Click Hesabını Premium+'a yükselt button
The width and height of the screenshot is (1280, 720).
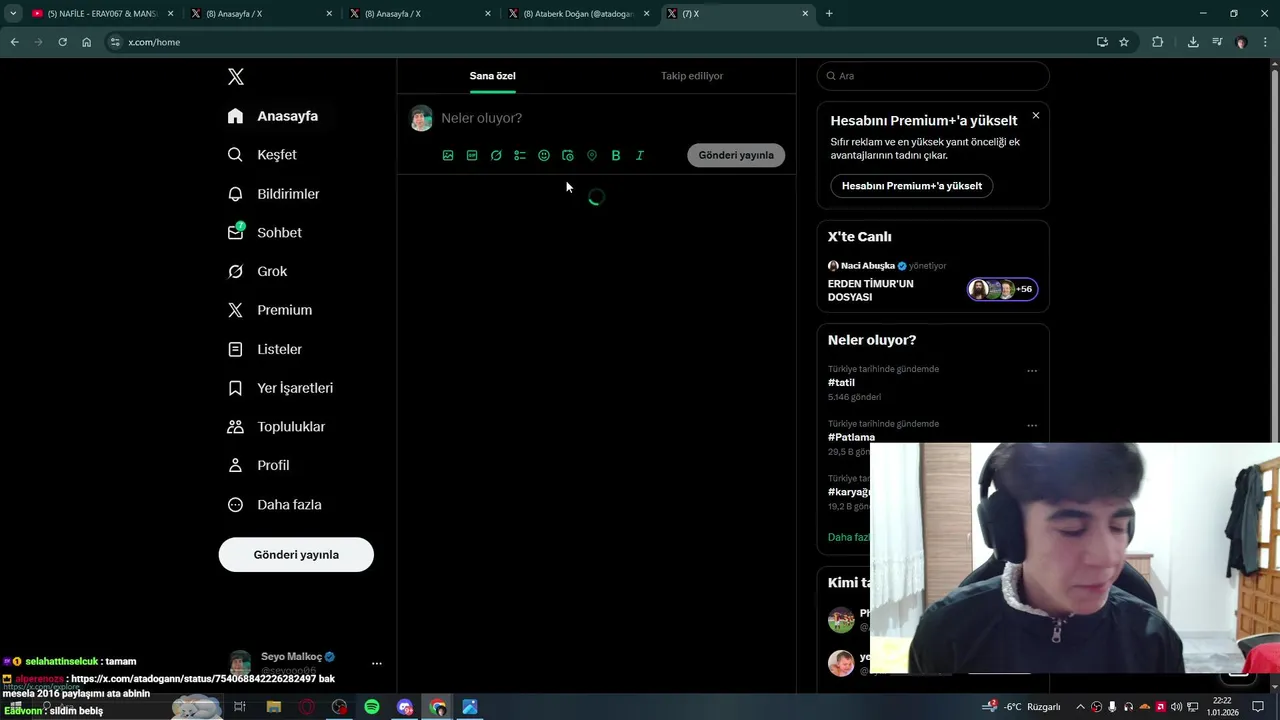click(x=911, y=186)
